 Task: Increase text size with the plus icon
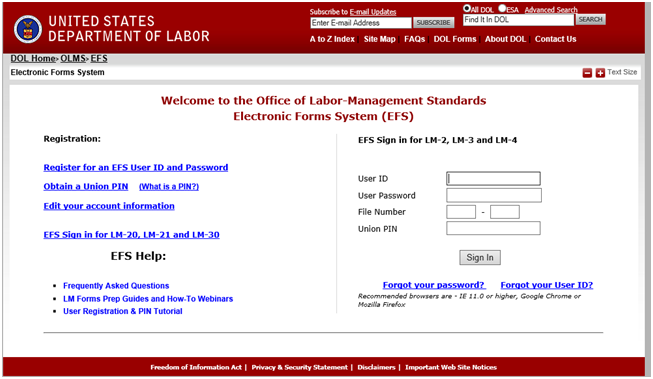[x=600, y=73]
